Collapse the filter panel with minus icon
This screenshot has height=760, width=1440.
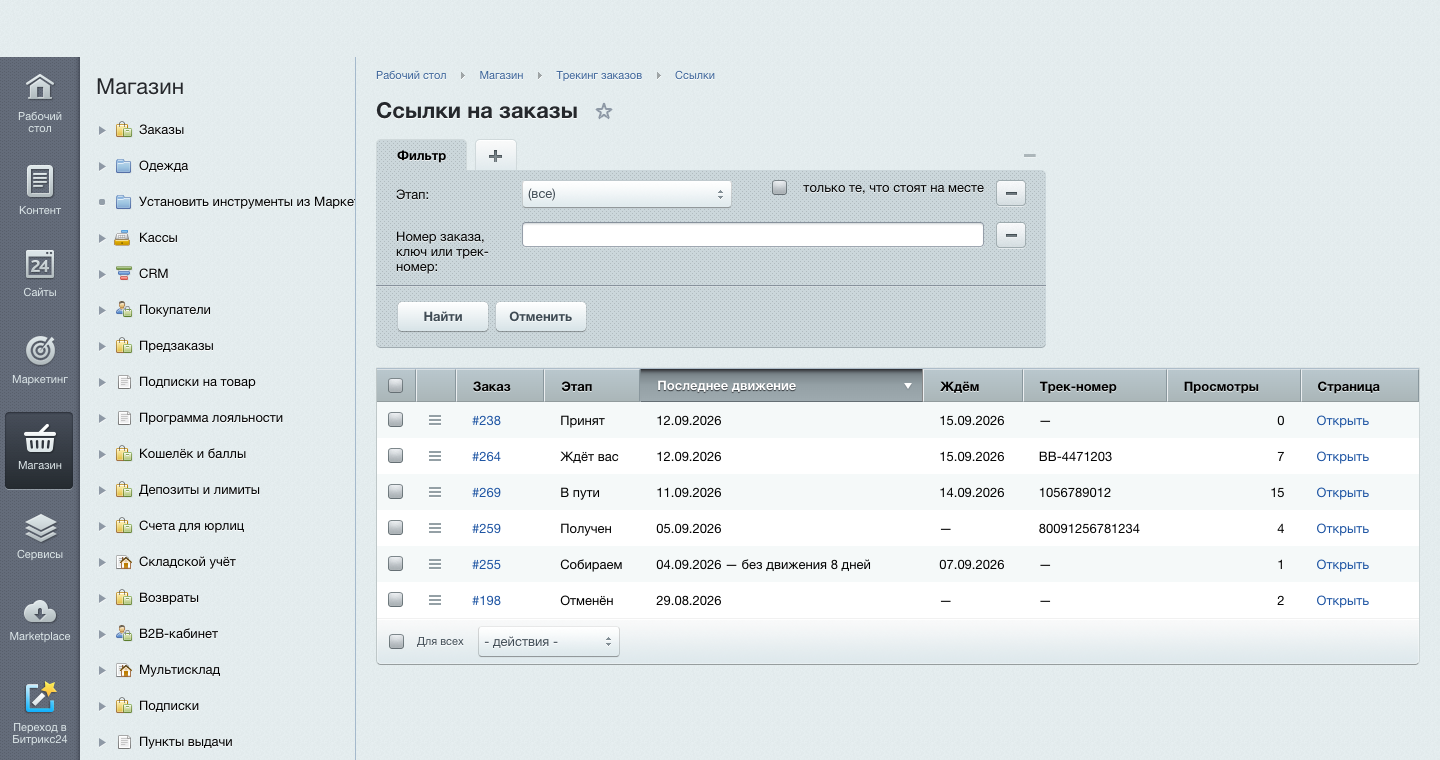click(1030, 155)
